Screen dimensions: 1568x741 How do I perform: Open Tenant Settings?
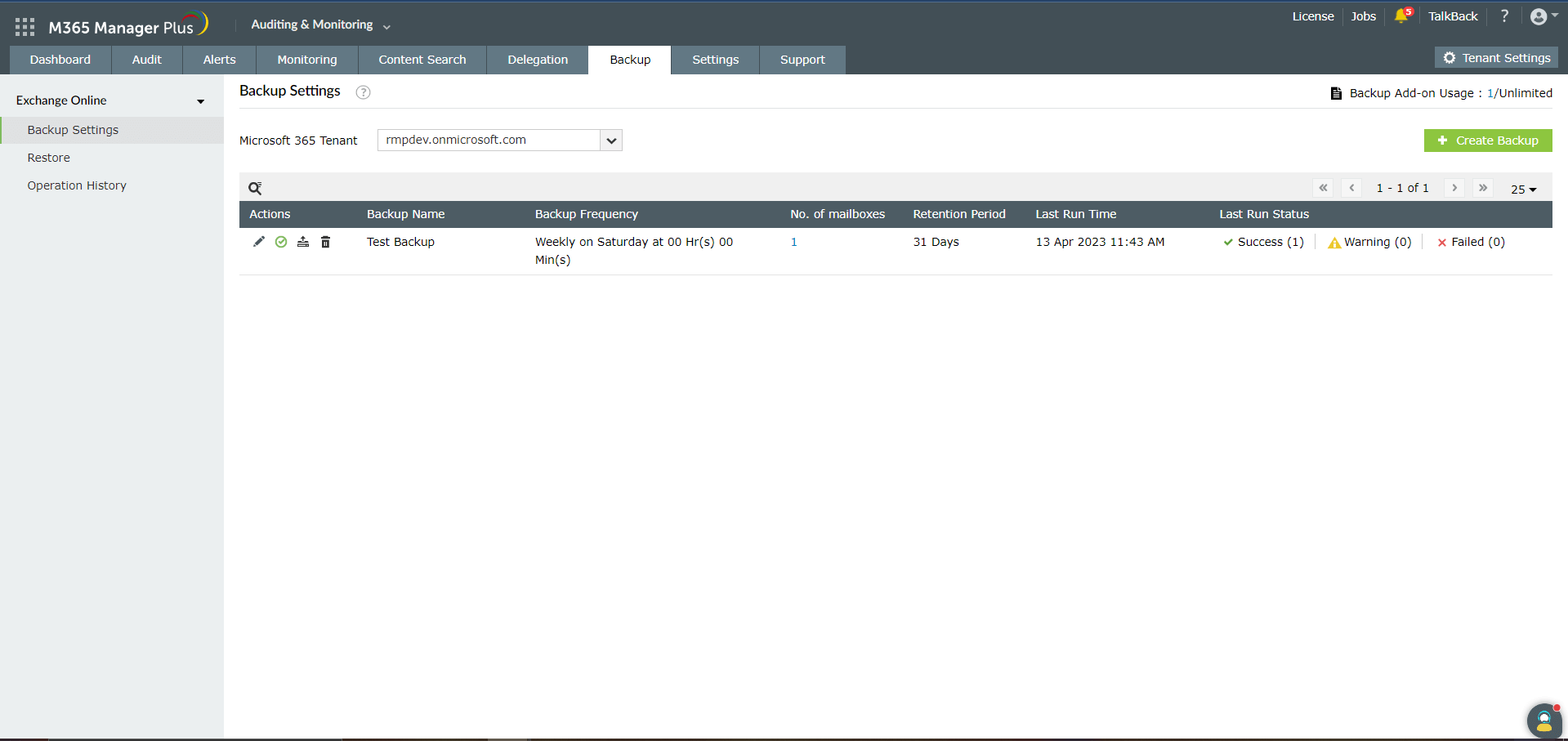(1497, 58)
